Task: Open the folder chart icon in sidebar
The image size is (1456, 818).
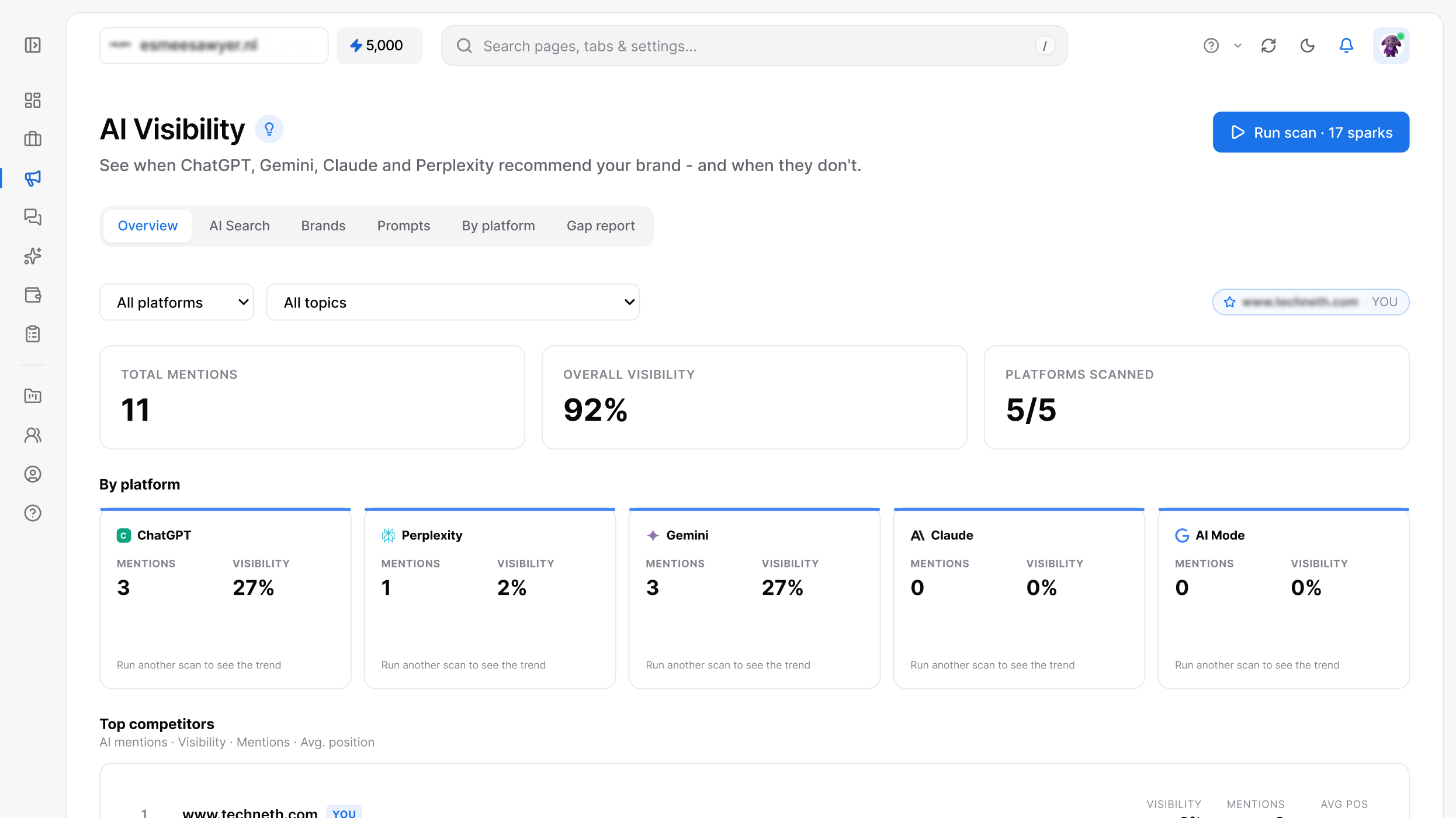Action: pyautogui.click(x=33, y=396)
